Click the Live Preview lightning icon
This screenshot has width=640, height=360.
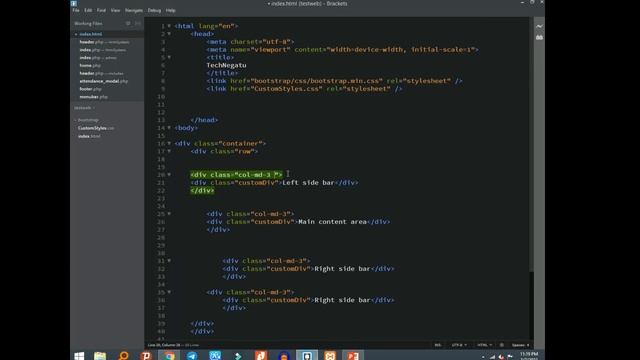point(539,26)
